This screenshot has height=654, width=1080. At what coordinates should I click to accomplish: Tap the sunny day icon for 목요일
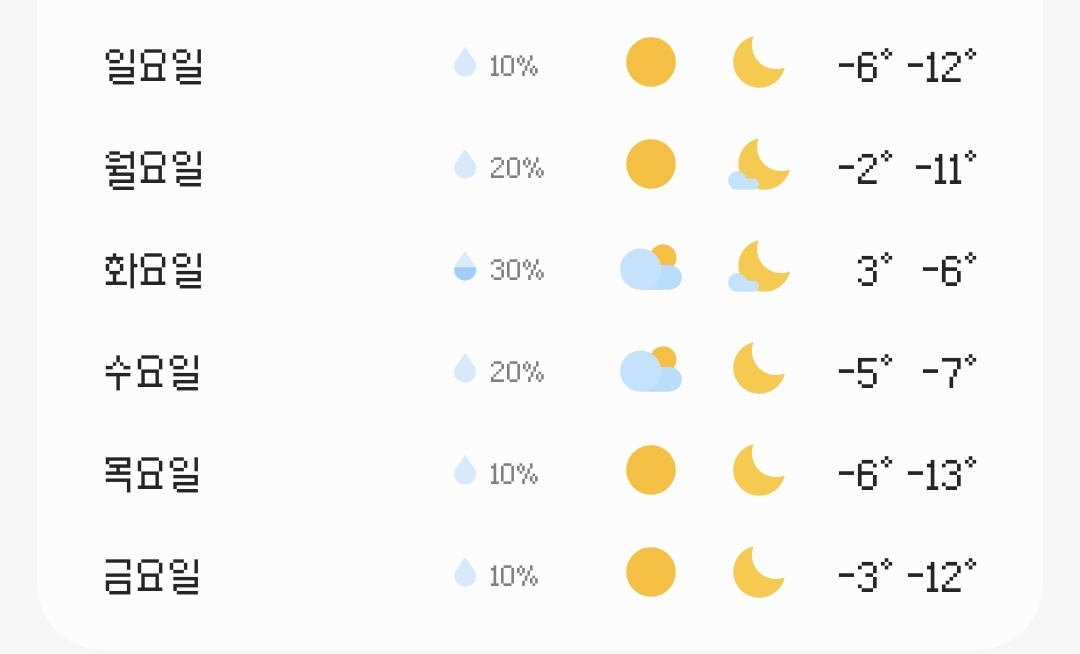pyautogui.click(x=650, y=470)
